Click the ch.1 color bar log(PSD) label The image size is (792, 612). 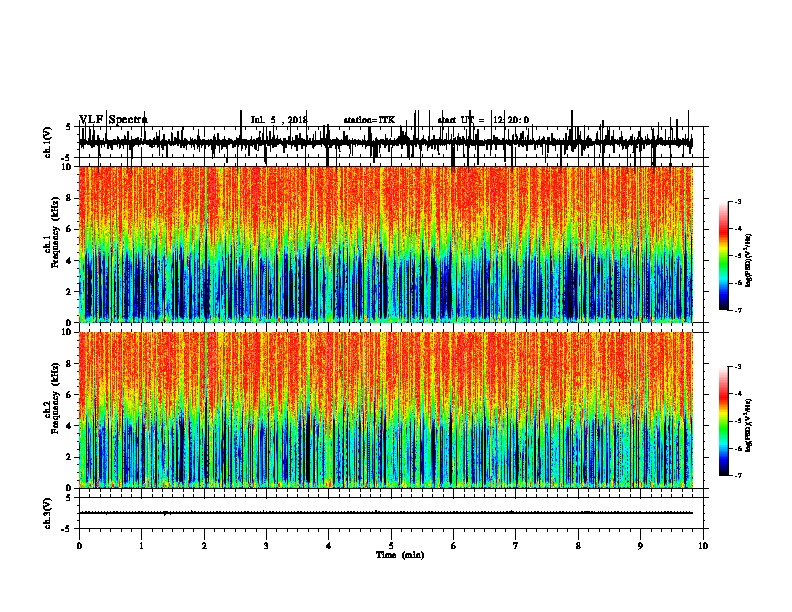click(x=749, y=260)
